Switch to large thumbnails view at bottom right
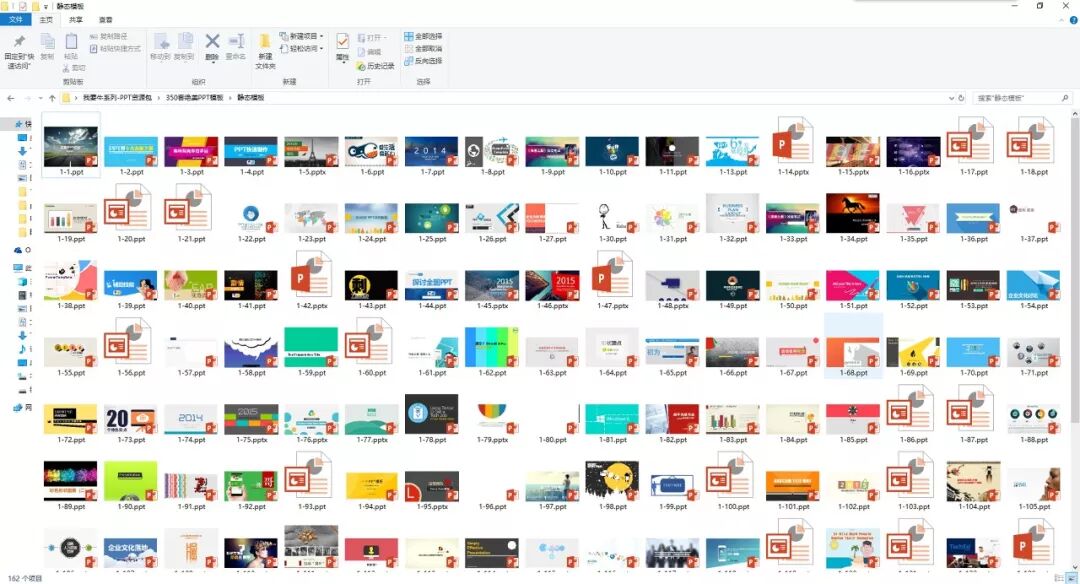The image size is (1080, 584). point(1072,578)
